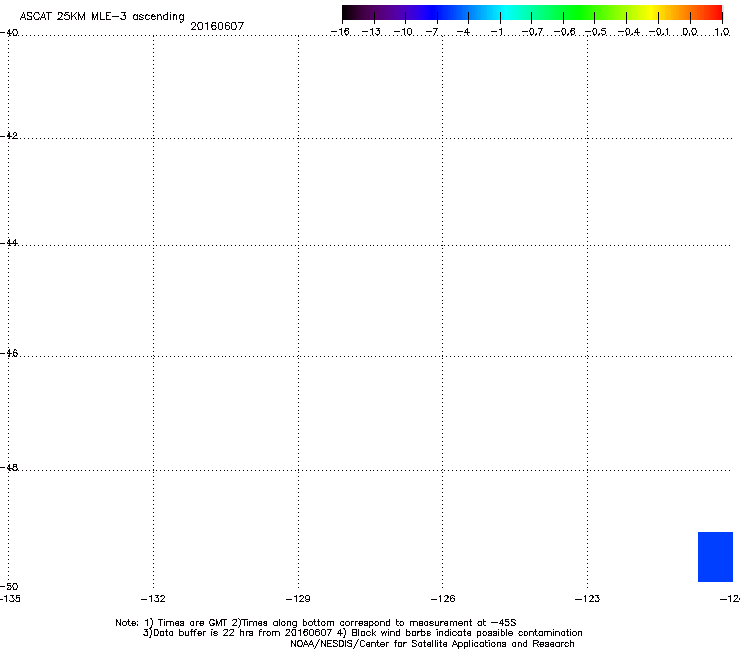Click the cyan section of the color bar
The height and width of the screenshot is (650, 740).
point(507,13)
